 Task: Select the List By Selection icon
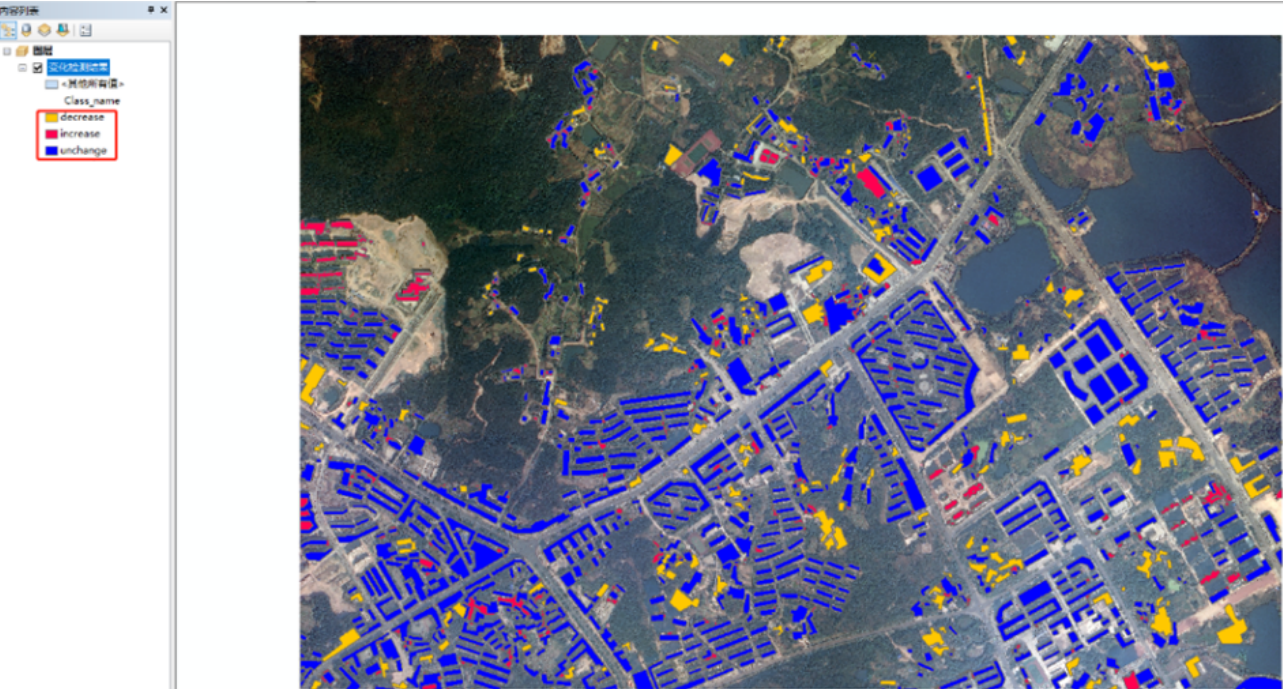click(63, 30)
